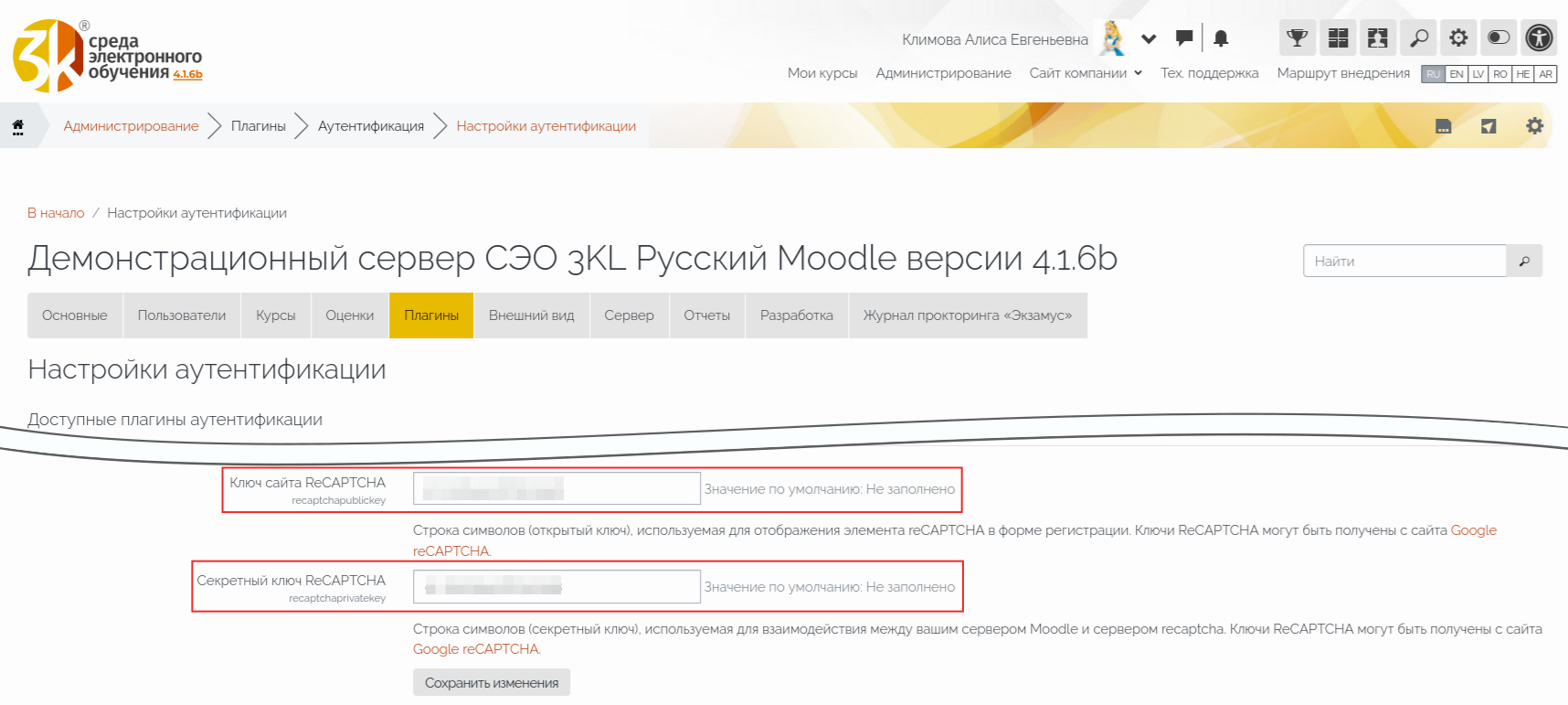Image resolution: width=1568 pixels, height=705 pixels.
Task: Click the Секретный ключ ReCAPTCHA input field
Action: click(556, 586)
